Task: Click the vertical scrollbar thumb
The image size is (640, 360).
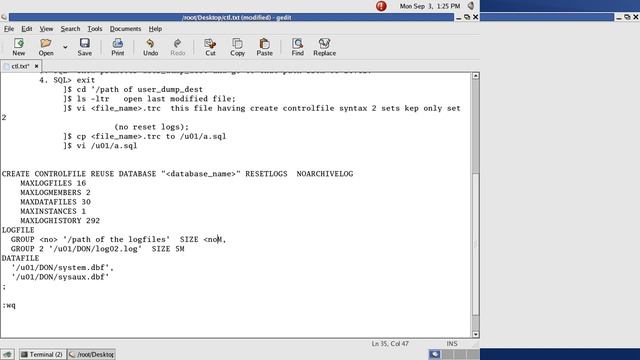Action: (x=476, y=244)
